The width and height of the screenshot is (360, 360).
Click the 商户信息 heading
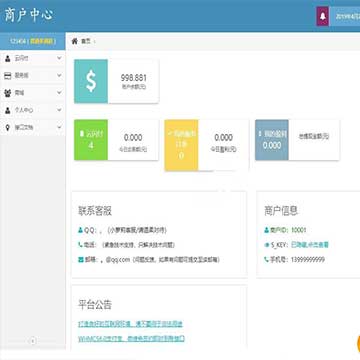pos(281,211)
